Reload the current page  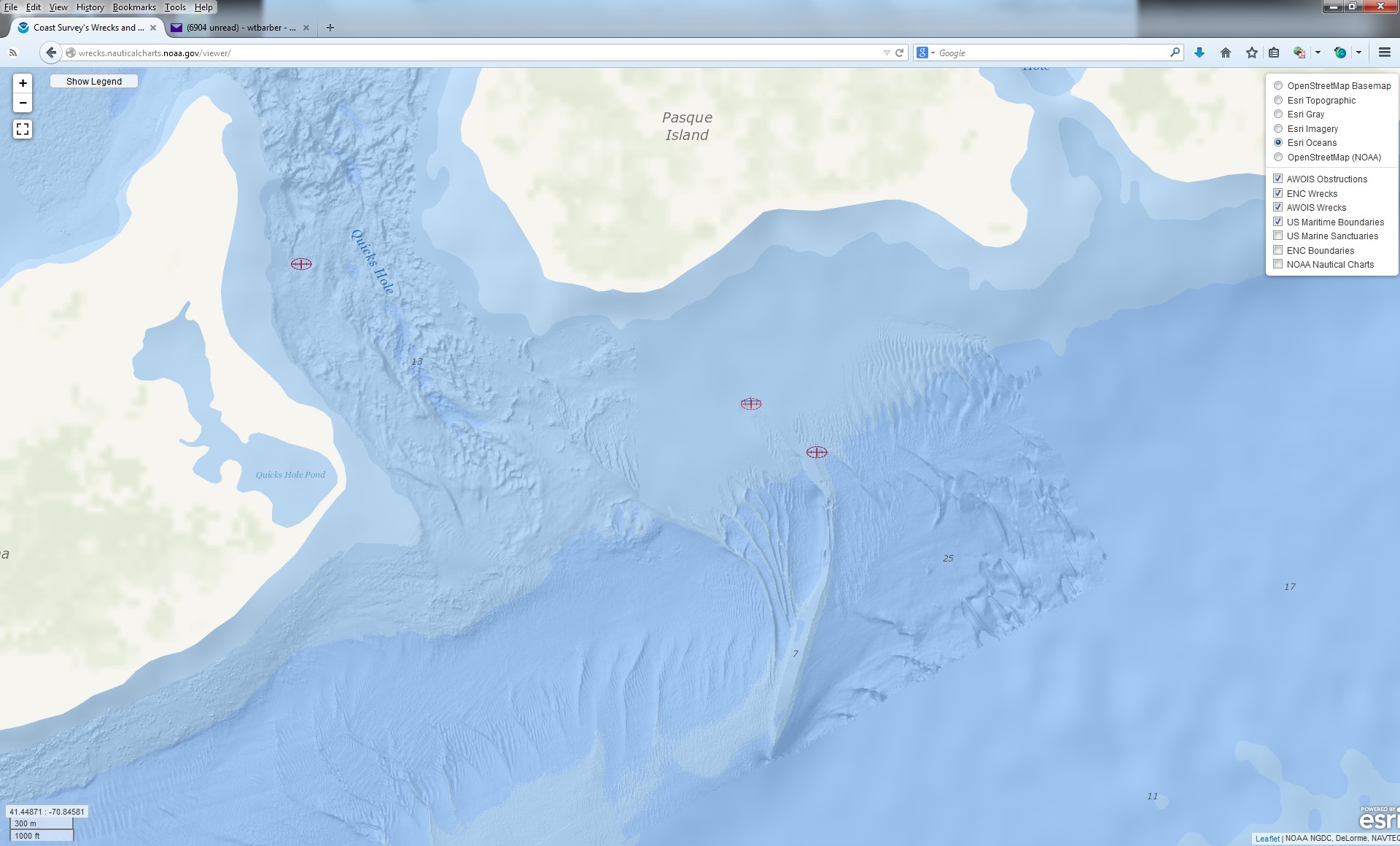click(x=900, y=53)
